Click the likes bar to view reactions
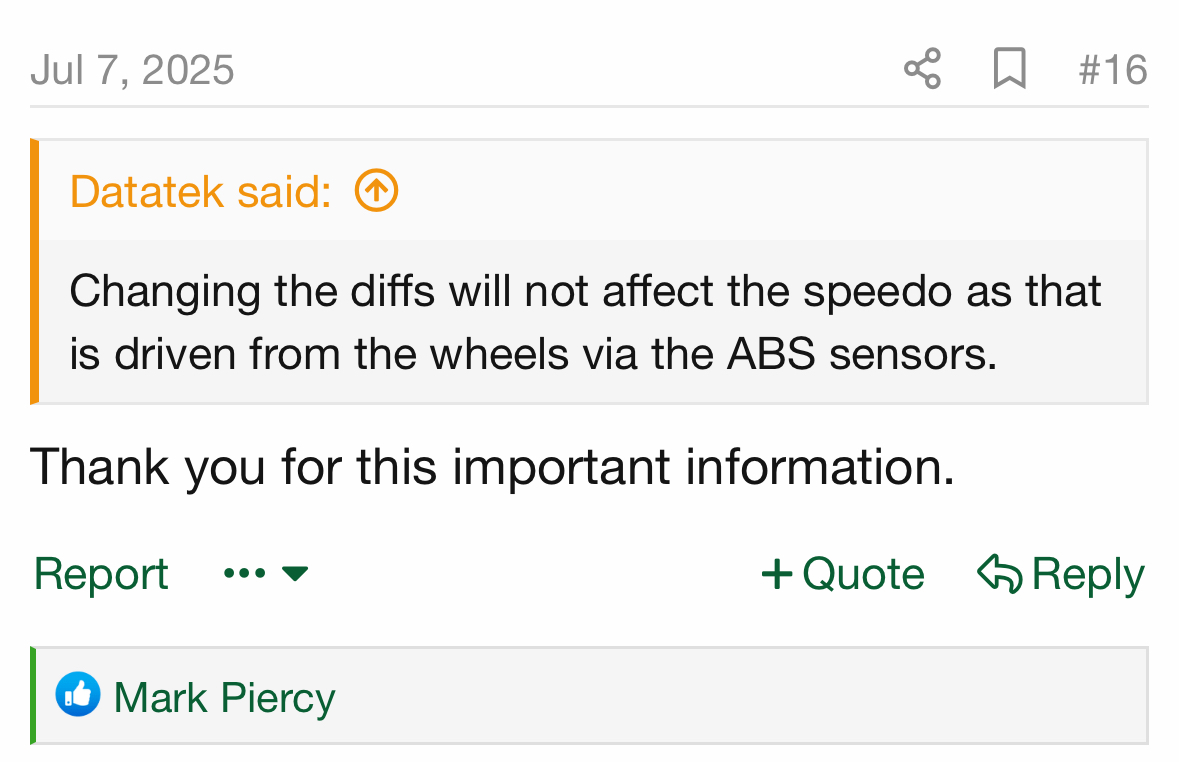Image resolution: width=1179 pixels, height=762 pixels. pos(590,695)
